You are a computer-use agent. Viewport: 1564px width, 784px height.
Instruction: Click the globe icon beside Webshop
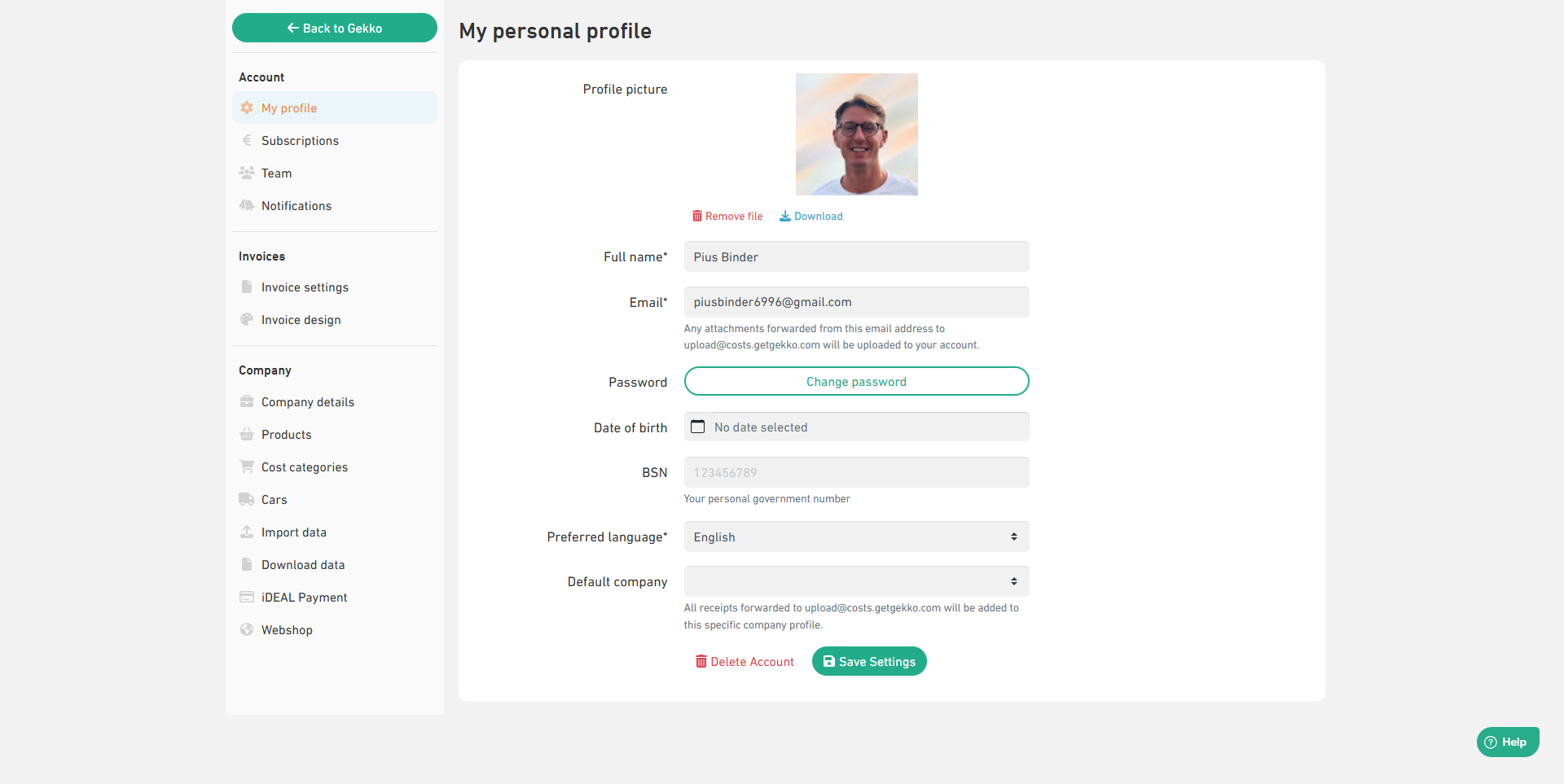pyautogui.click(x=247, y=629)
